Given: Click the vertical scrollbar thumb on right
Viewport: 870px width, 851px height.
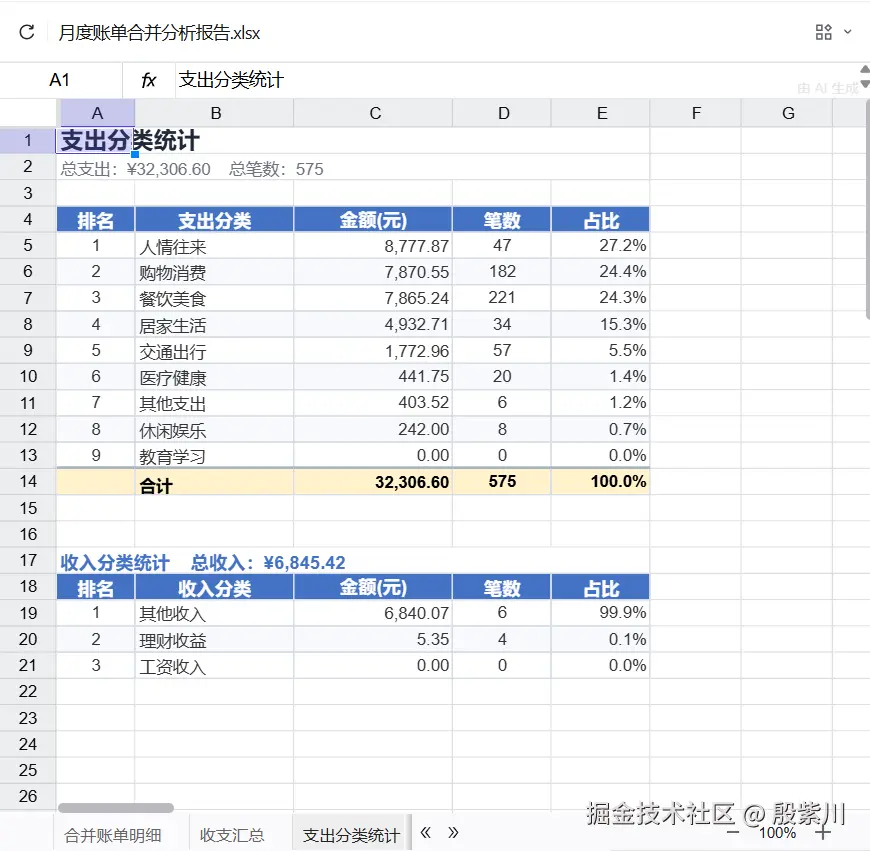Looking at the screenshot, I should [867, 211].
